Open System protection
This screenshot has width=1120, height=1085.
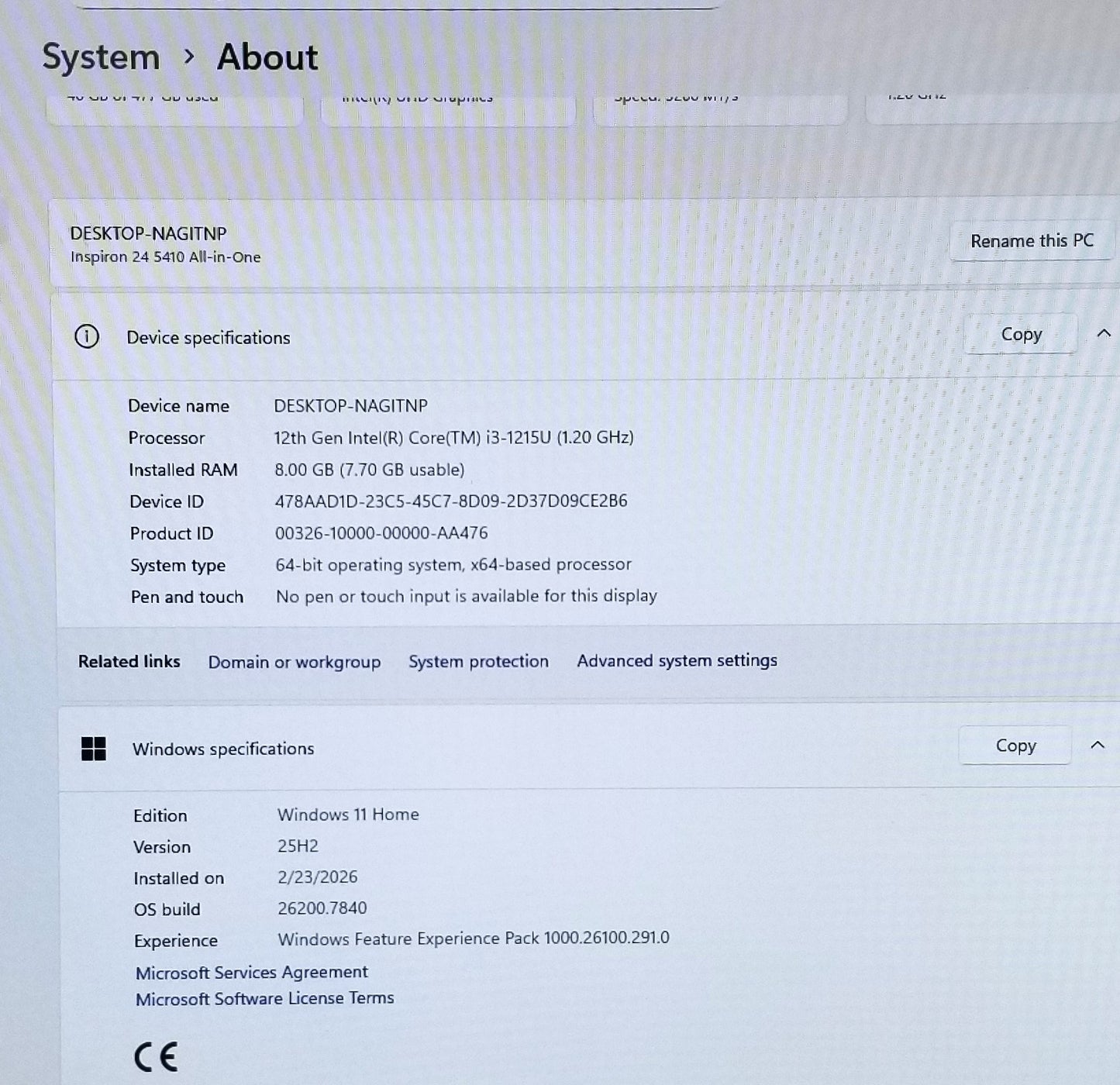[x=478, y=661]
